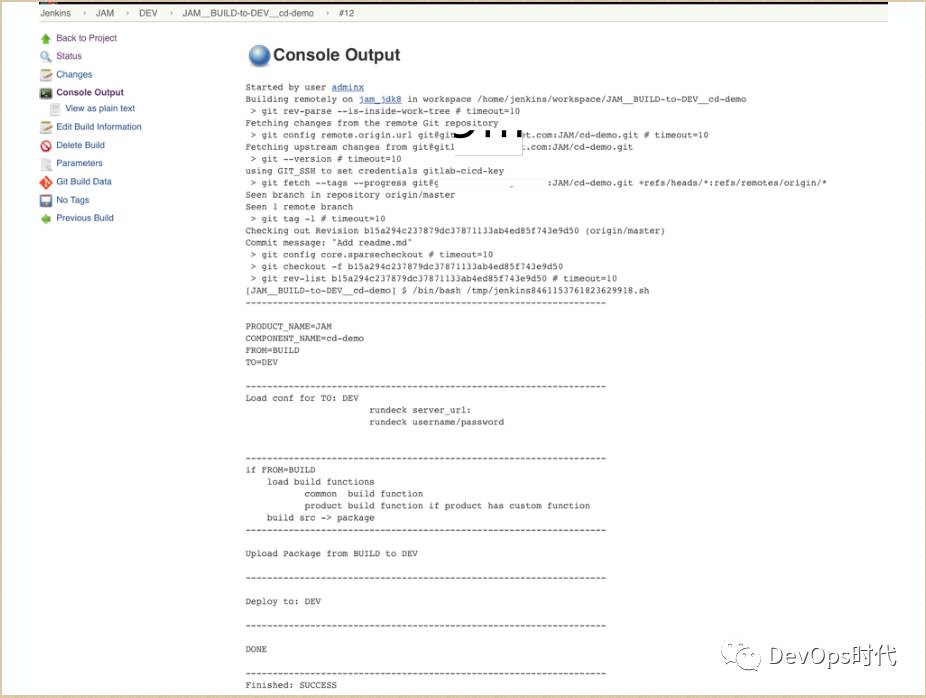This screenshot has width=926, height=698.
Task: Click the Previous Build green arrow icon
Action: pyautogui.click(x=45, y=218)
